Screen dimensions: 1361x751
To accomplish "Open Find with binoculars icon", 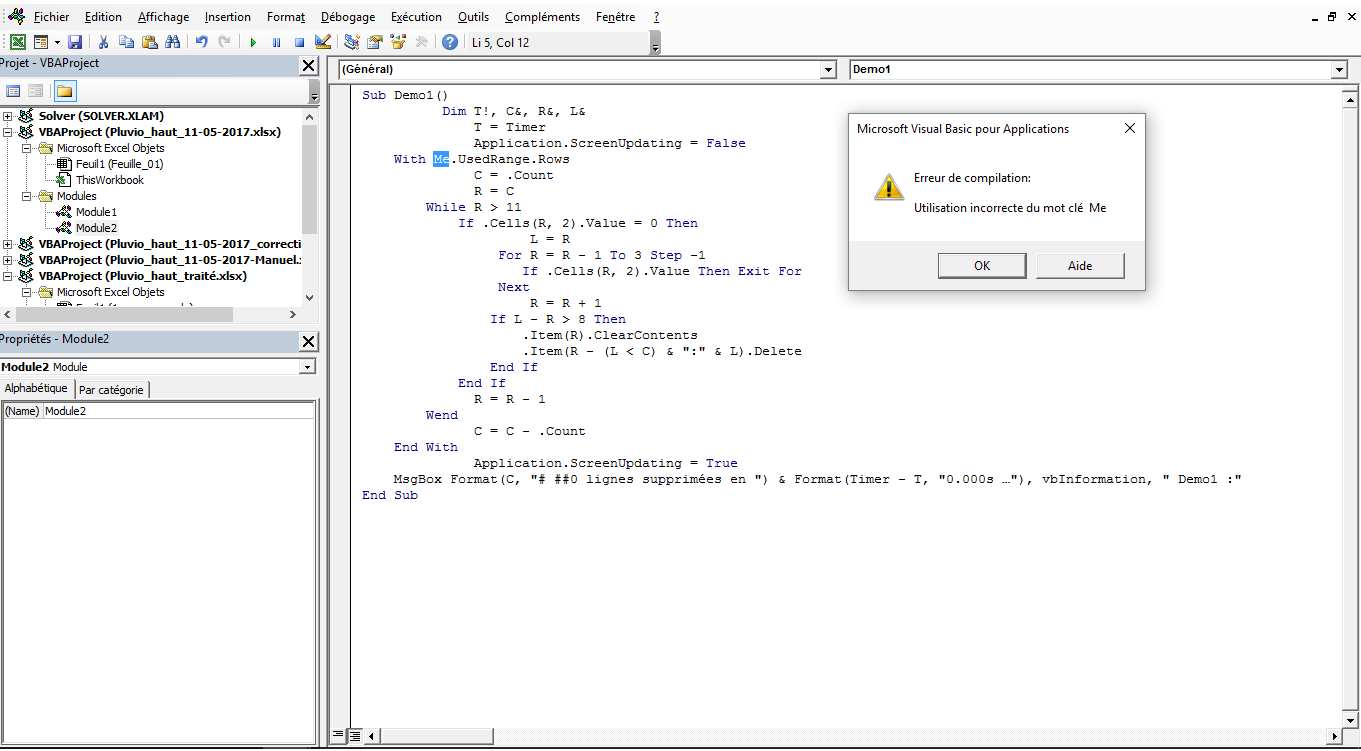I will point(172,42).
